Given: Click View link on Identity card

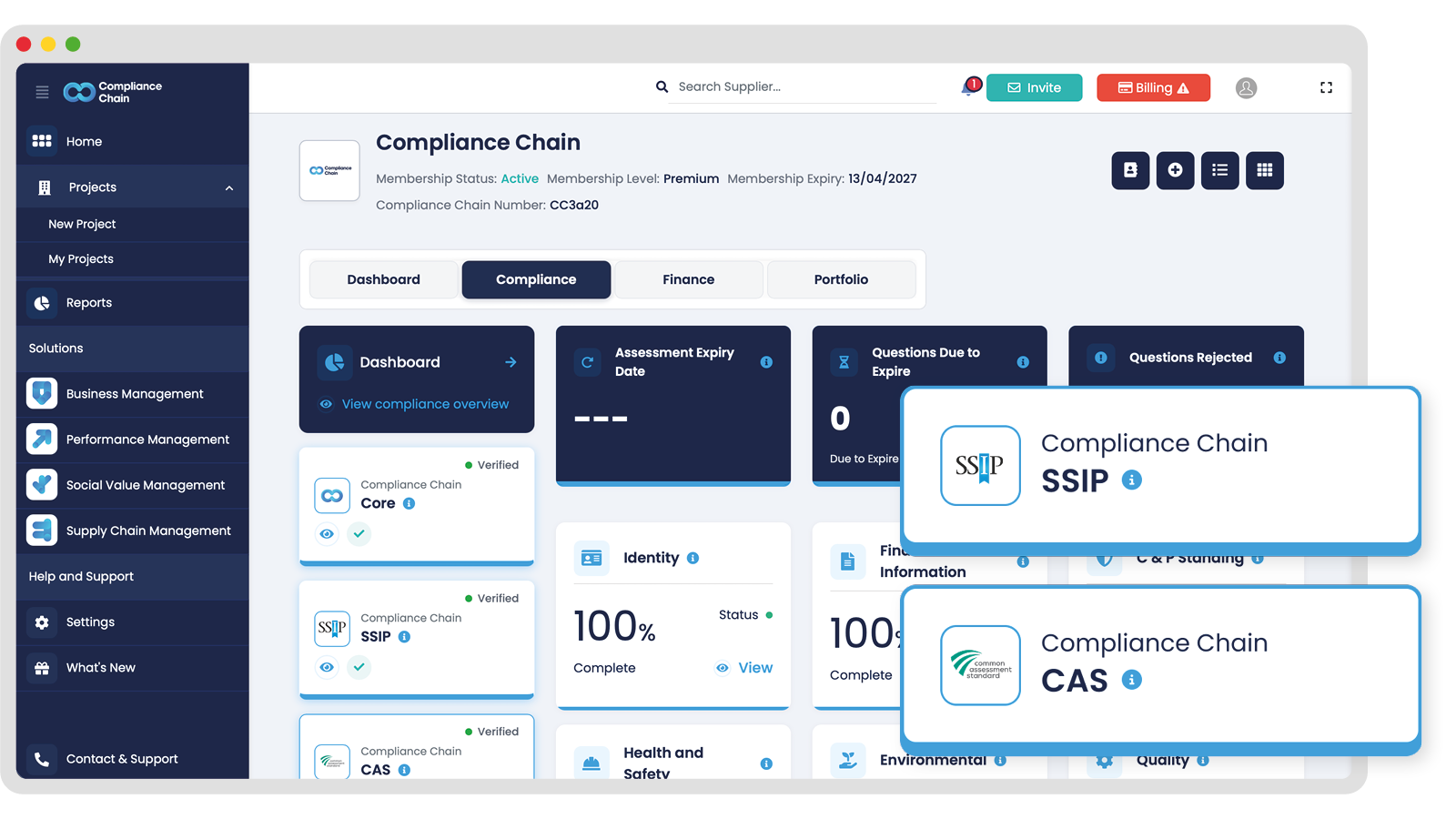Looking at the screenshot, I should [x=744, y=668].
